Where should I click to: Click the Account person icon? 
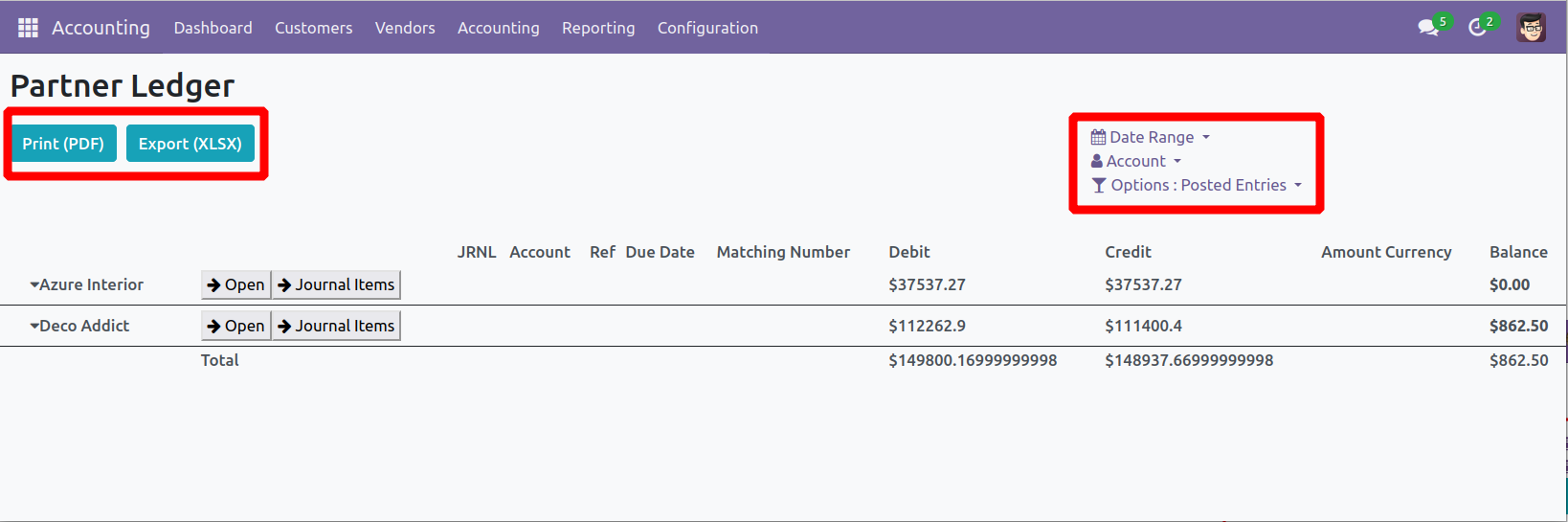[x=1097, y=161]
